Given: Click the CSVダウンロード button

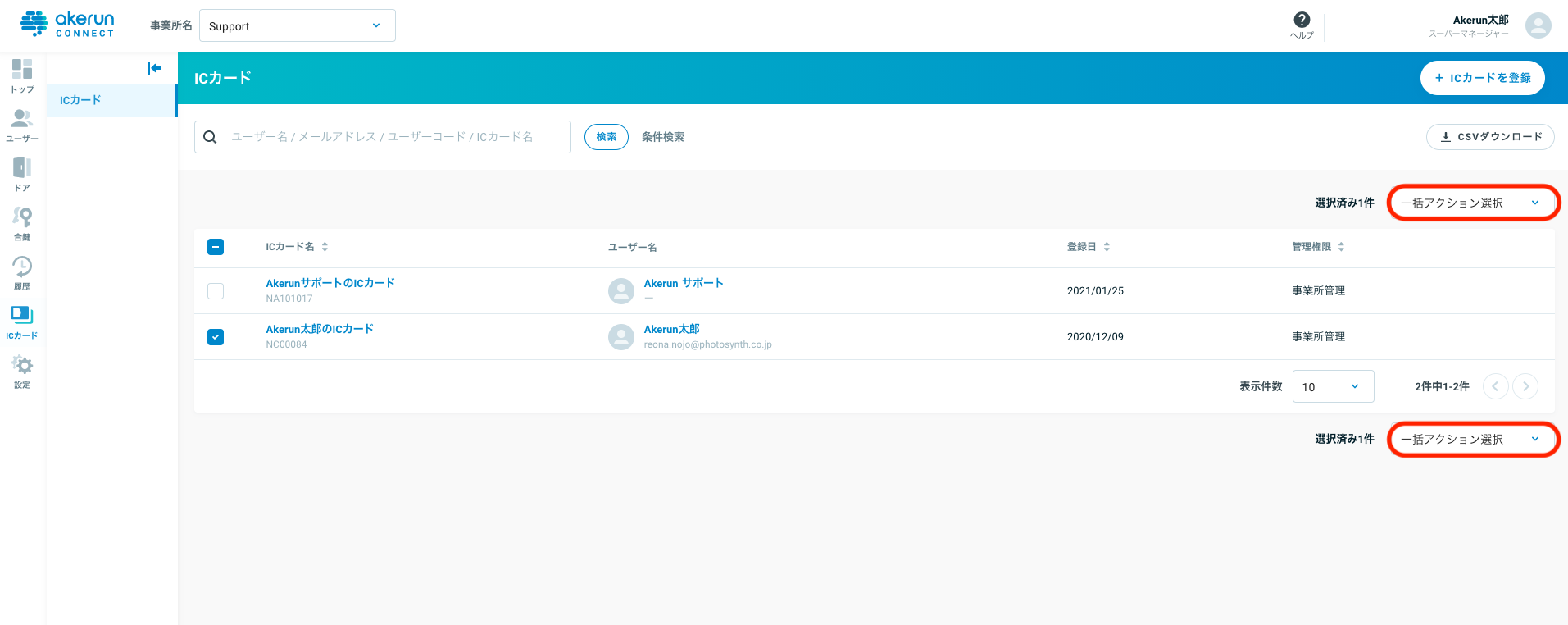Looking at the screenshot, I should (x=1490, y=137).
